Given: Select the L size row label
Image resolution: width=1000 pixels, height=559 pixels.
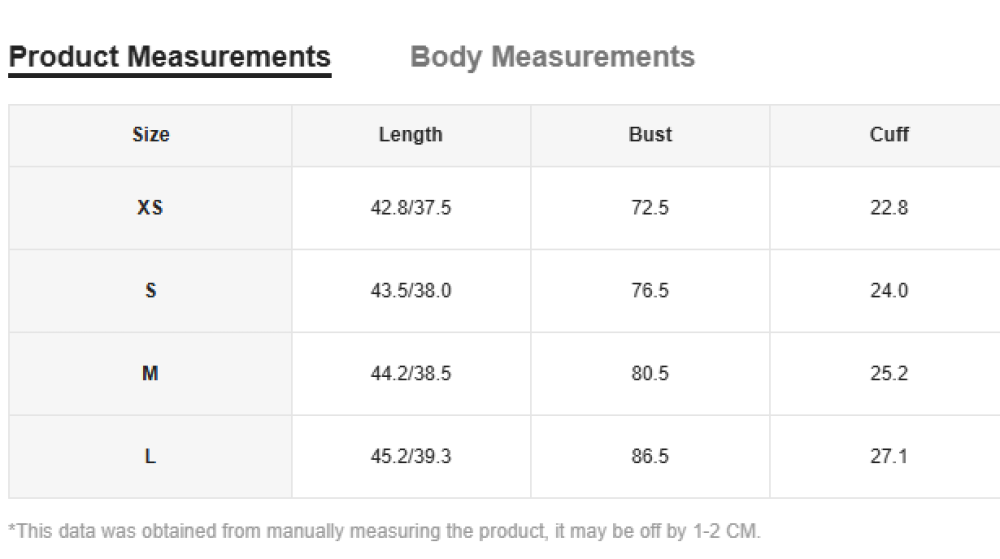Looking at the screenshot, I should coord(151,456).
